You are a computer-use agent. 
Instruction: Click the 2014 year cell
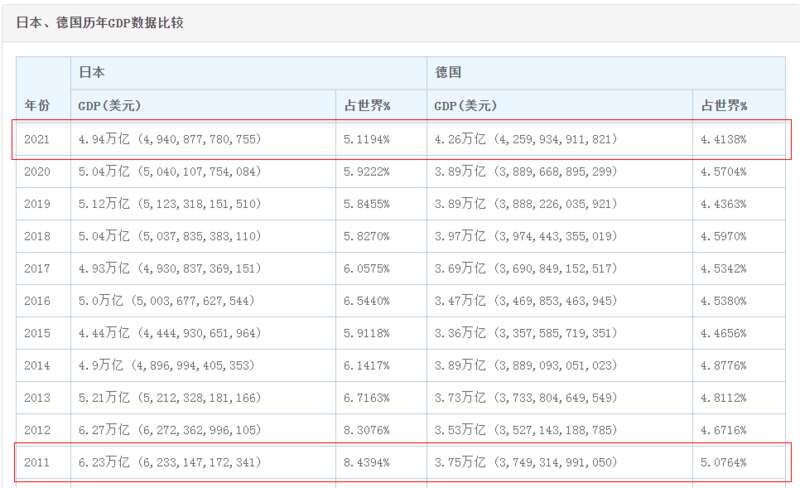point(37,365)
